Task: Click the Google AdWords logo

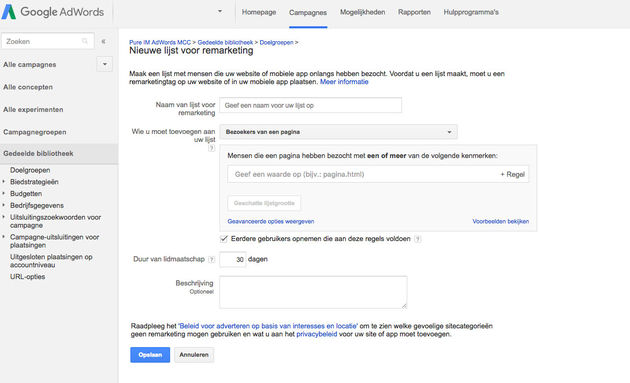Action: click(x=53, y=12)
